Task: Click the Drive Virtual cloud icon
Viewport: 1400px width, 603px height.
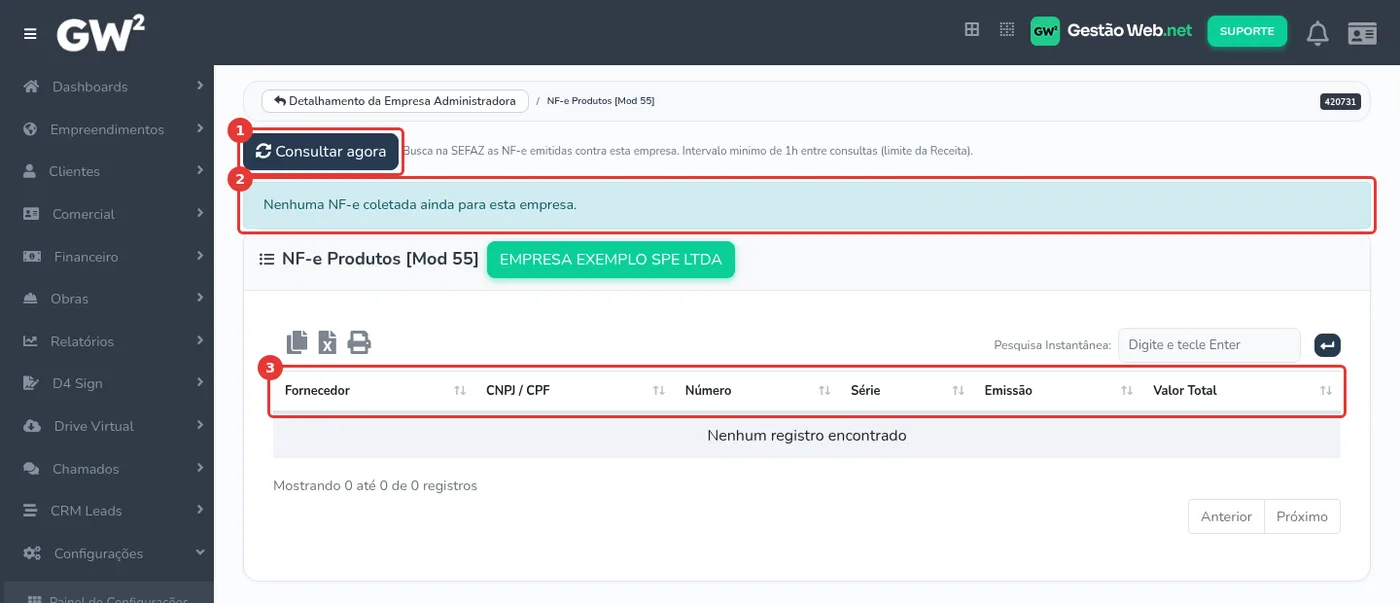Action: [33, 426]
